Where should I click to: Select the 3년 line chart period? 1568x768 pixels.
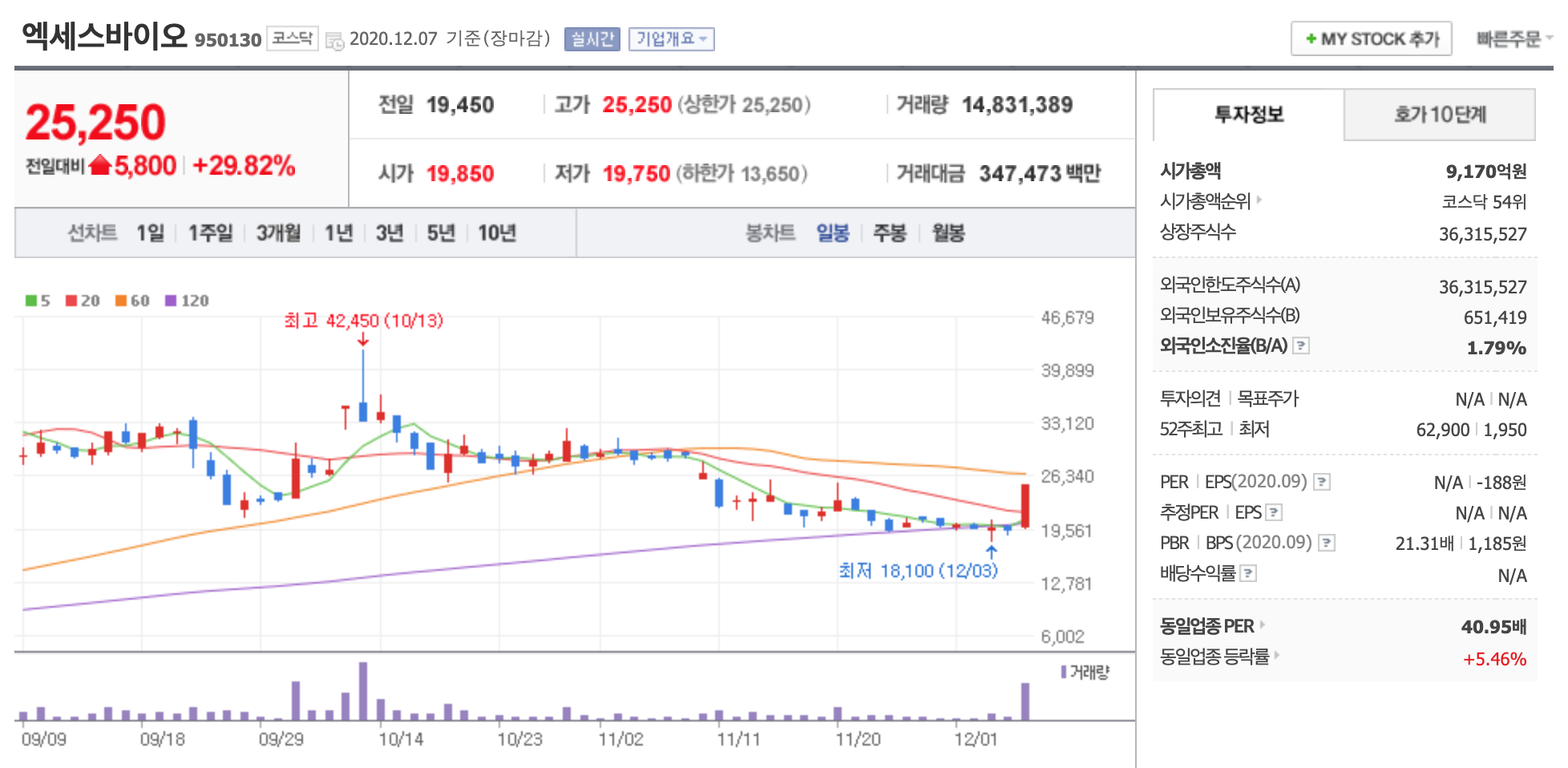[x=390, y=232]
